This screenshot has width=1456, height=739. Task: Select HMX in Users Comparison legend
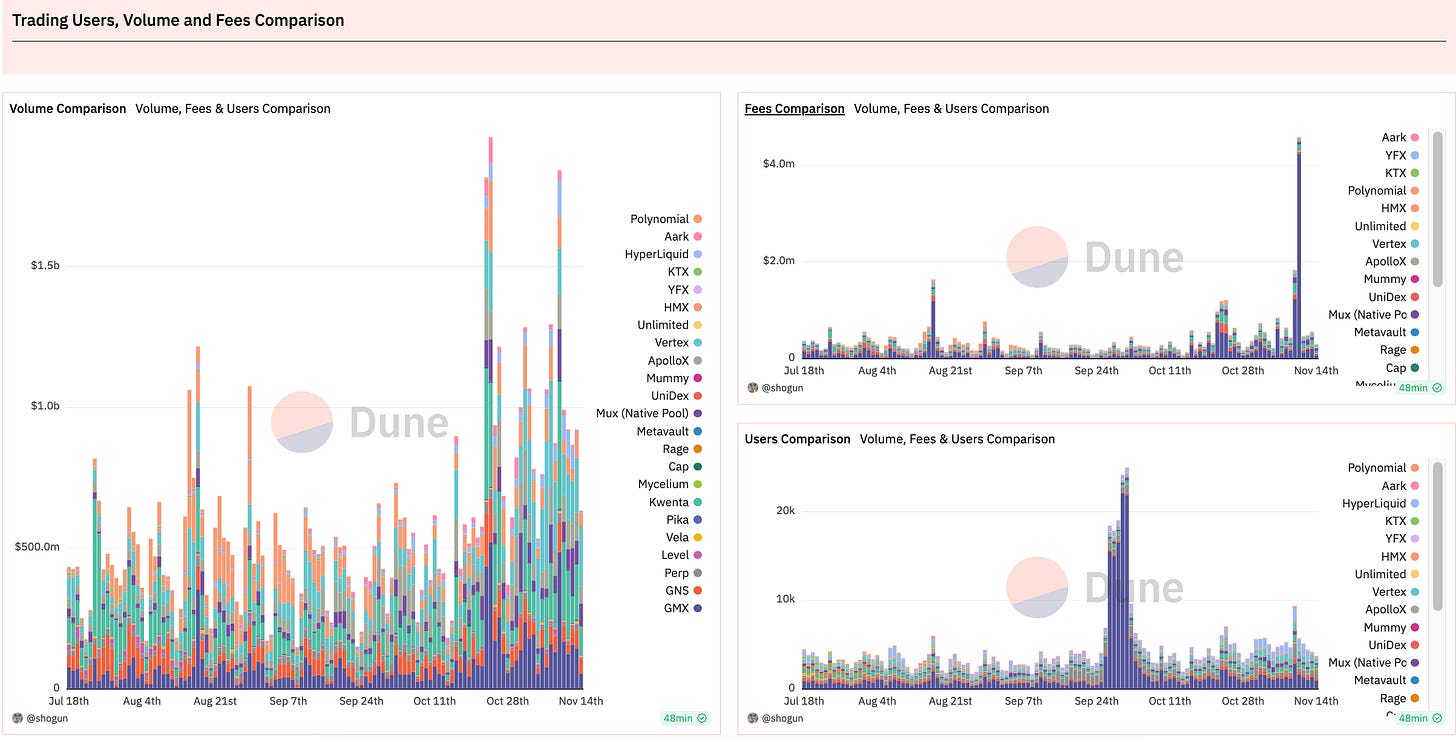click(x=1400, y=556)
